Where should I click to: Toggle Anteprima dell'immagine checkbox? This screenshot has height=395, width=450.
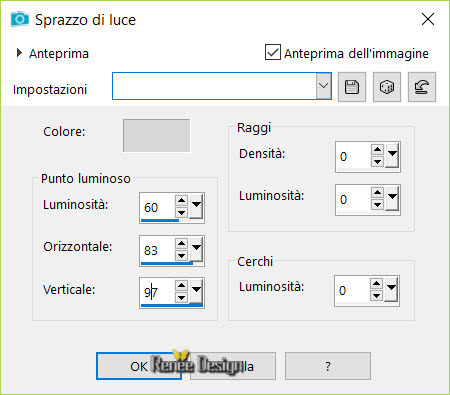point(273,52)
